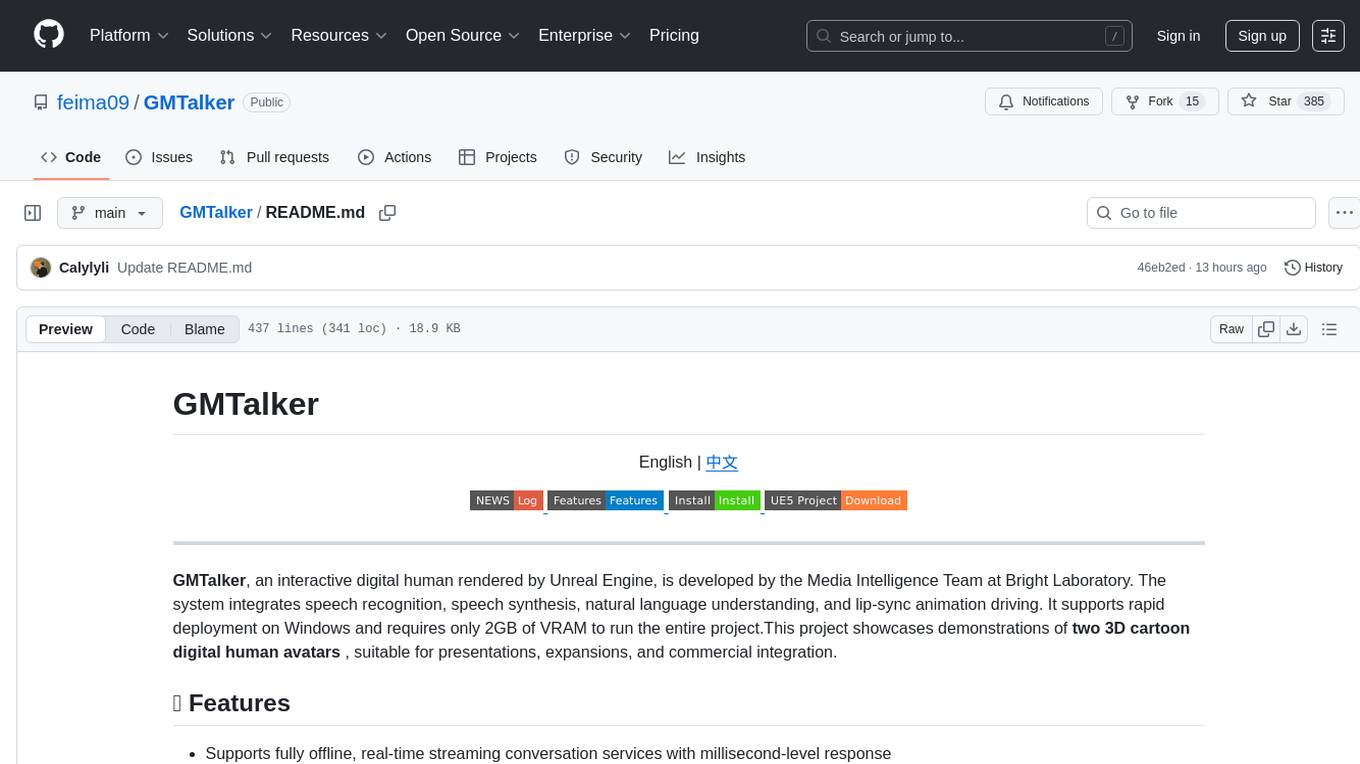Switch to the Code tab
Screen dimensions: 1360x764
71,157
